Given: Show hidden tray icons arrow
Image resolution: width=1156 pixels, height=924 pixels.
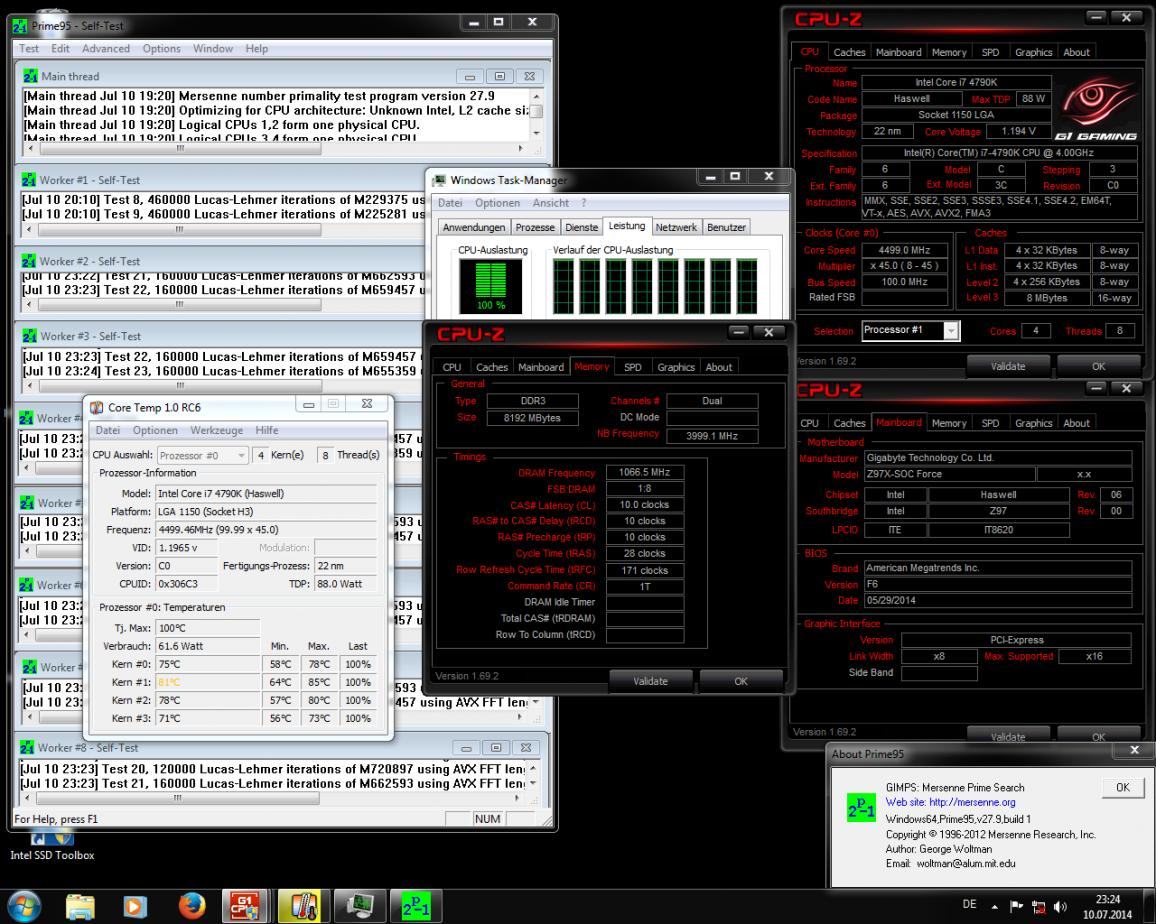Looking at the screenshot, I should [995, 906].
